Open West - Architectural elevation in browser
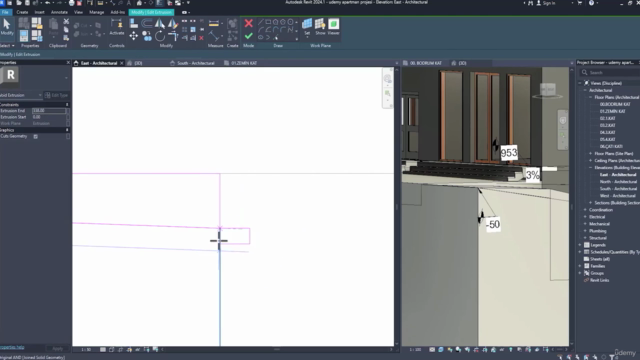The width and height of the screenshot is (640, 360). (618, 196)
